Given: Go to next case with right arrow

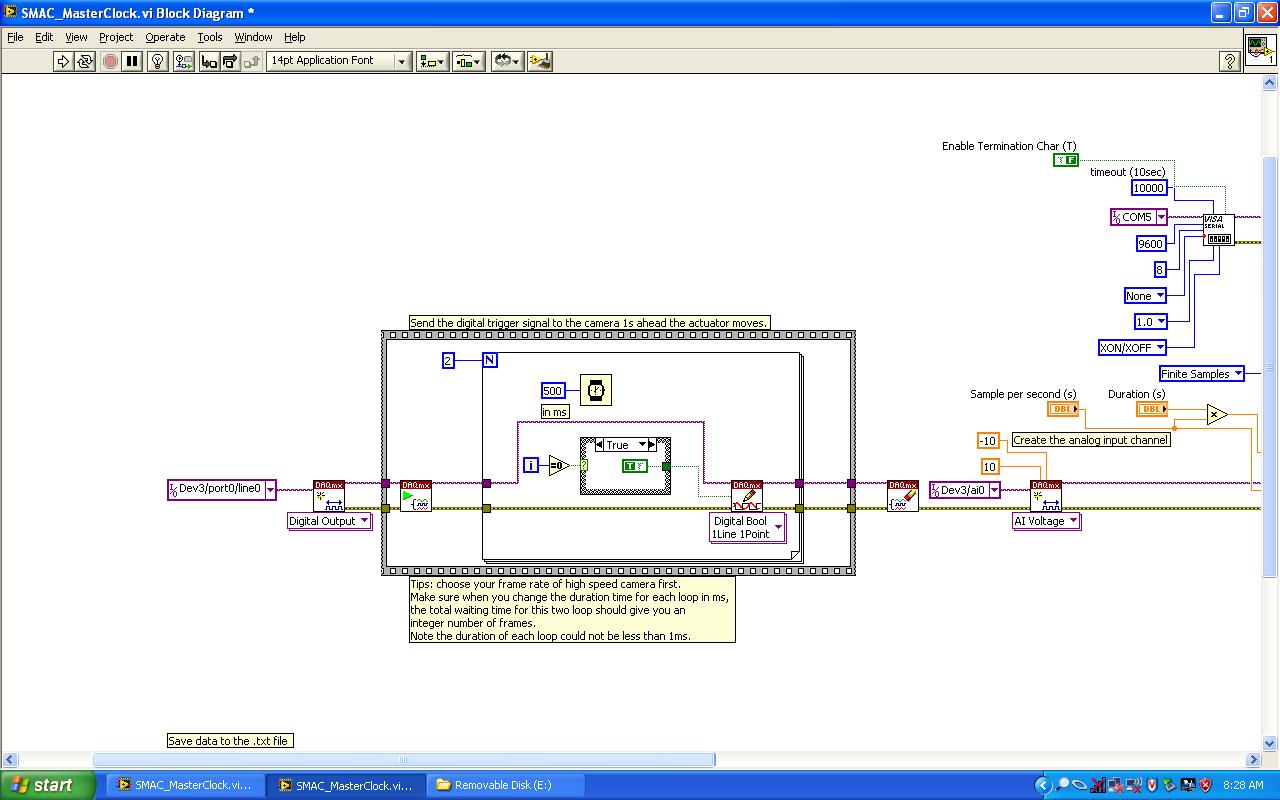Looking at the screenshot, I should click(651, 445).
